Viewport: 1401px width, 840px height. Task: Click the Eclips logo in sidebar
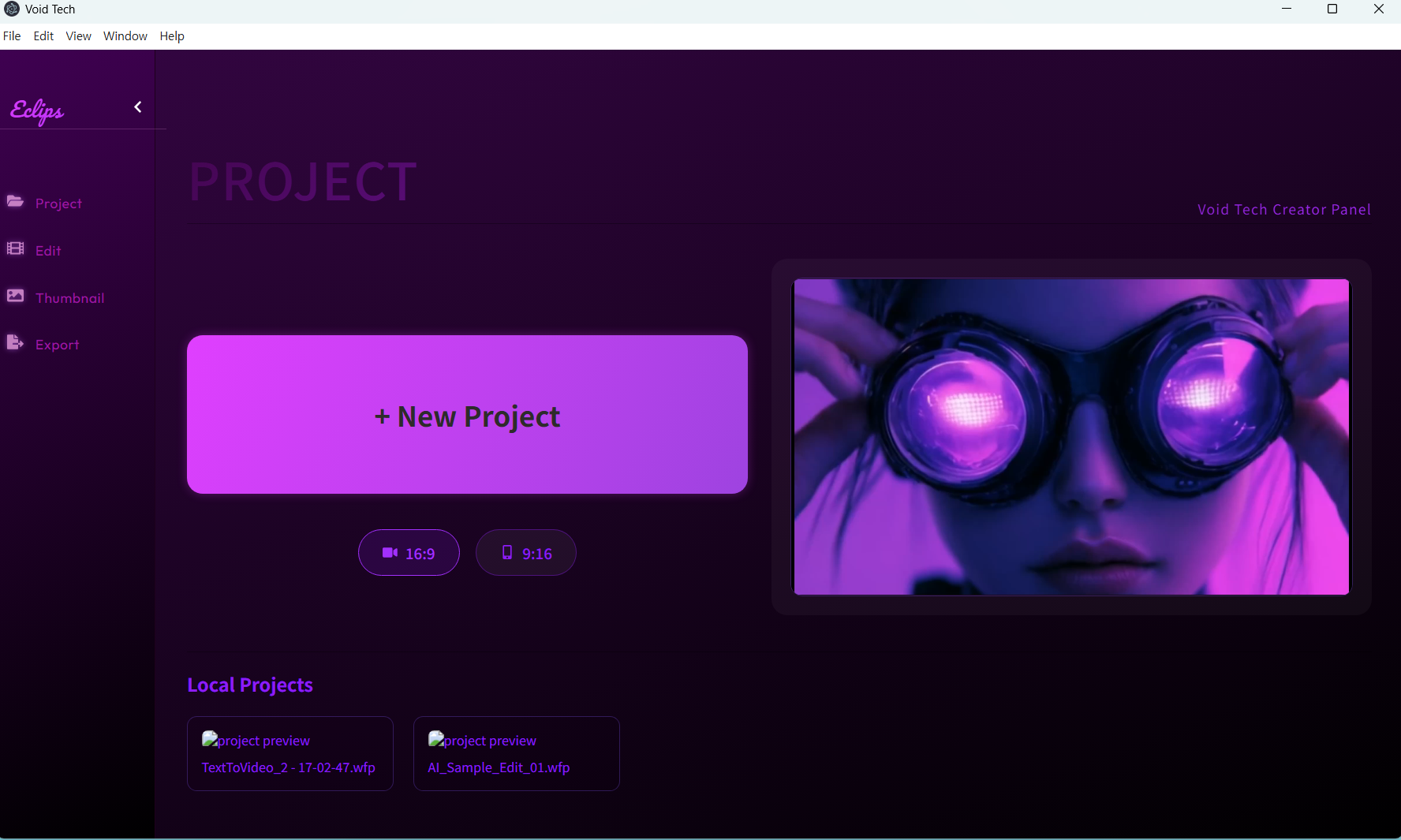[37, 110]
